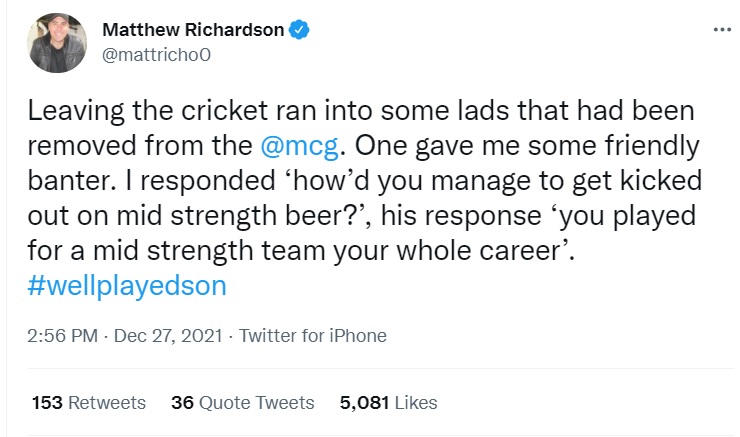
Task: Click the blue verified badge
Action: [298, 30]
